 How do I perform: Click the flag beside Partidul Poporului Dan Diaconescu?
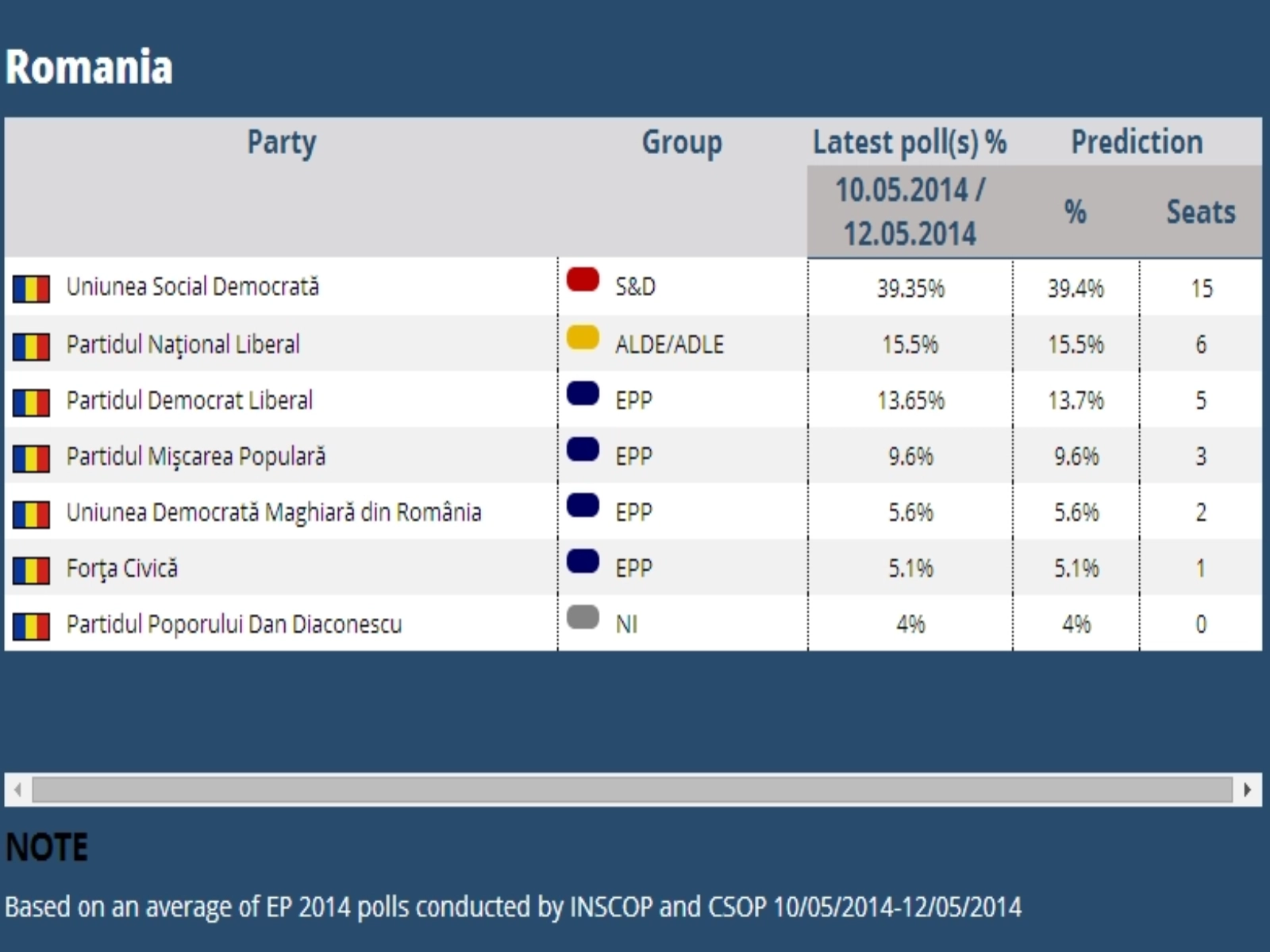pyautogui.click(x=31, y=626)
